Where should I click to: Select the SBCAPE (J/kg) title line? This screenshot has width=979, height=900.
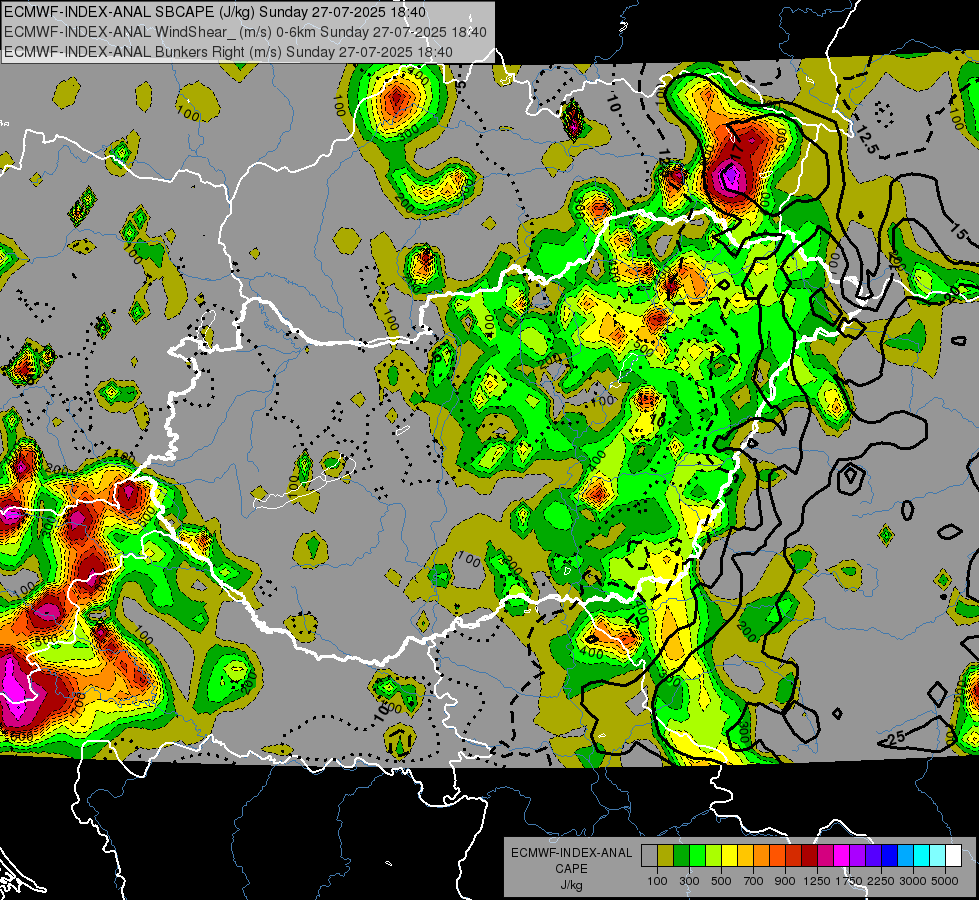(215, 12)
